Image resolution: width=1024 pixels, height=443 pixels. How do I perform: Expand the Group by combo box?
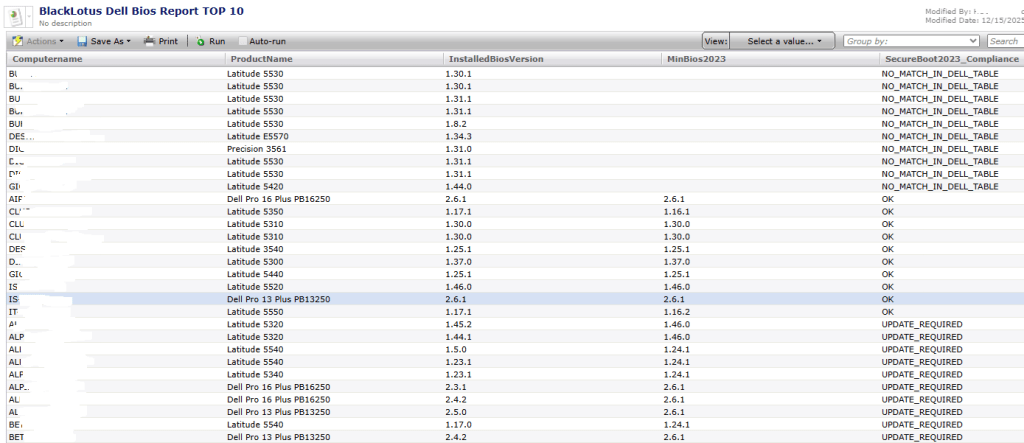(973, 41)
